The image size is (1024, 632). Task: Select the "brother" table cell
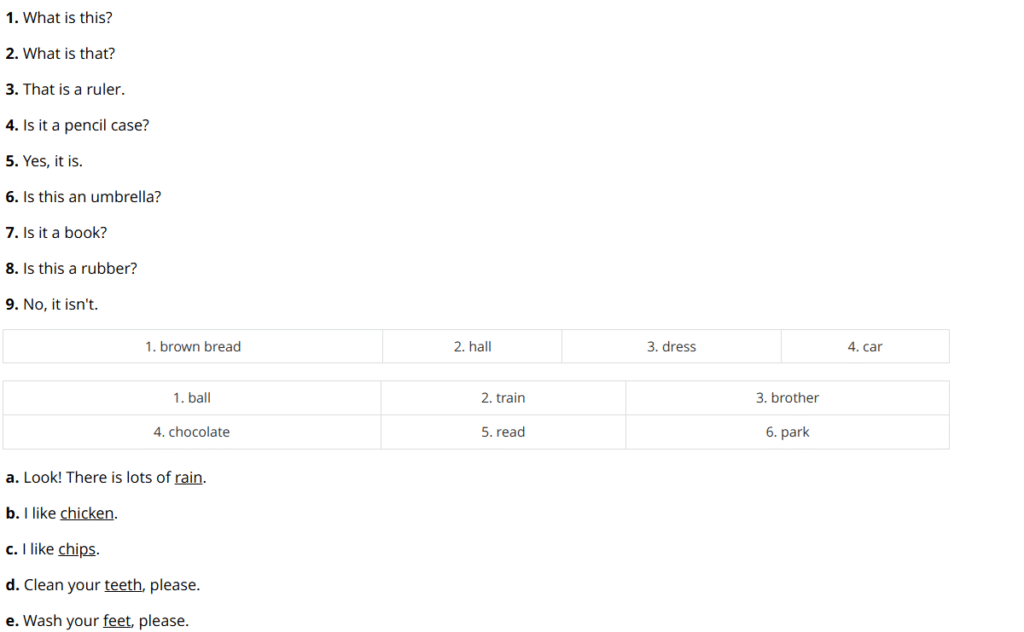pyautogui.click(x=788, y=398)
